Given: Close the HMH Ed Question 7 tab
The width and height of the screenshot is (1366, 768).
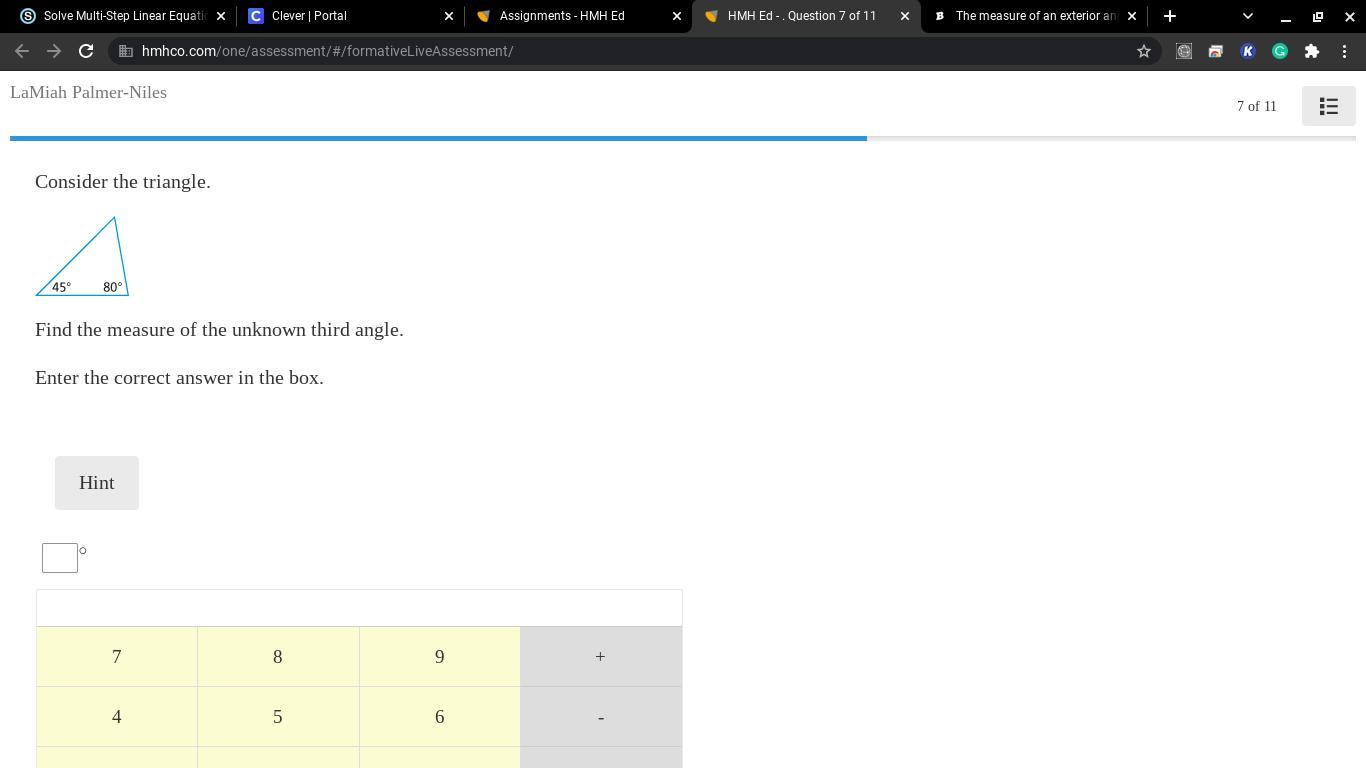Looking at the screenshot, I should [x=905, y=16].
